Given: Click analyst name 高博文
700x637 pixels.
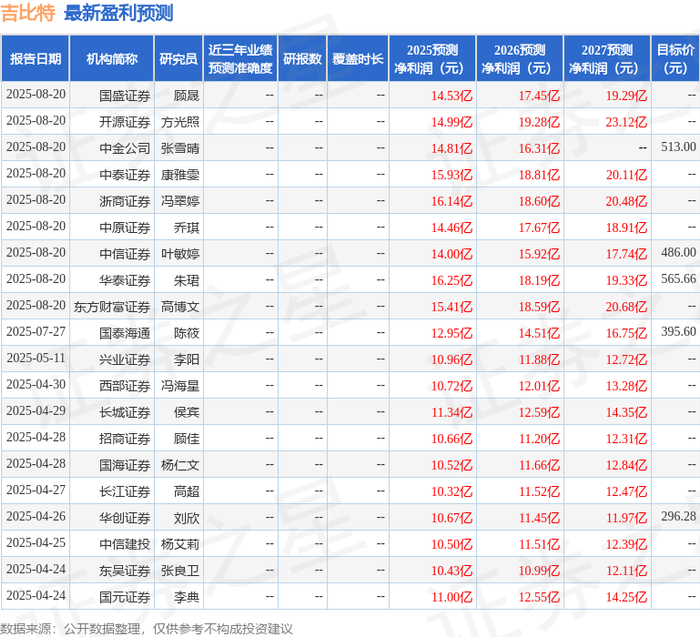Looking at the screenshot, I should tap(180, 307).
